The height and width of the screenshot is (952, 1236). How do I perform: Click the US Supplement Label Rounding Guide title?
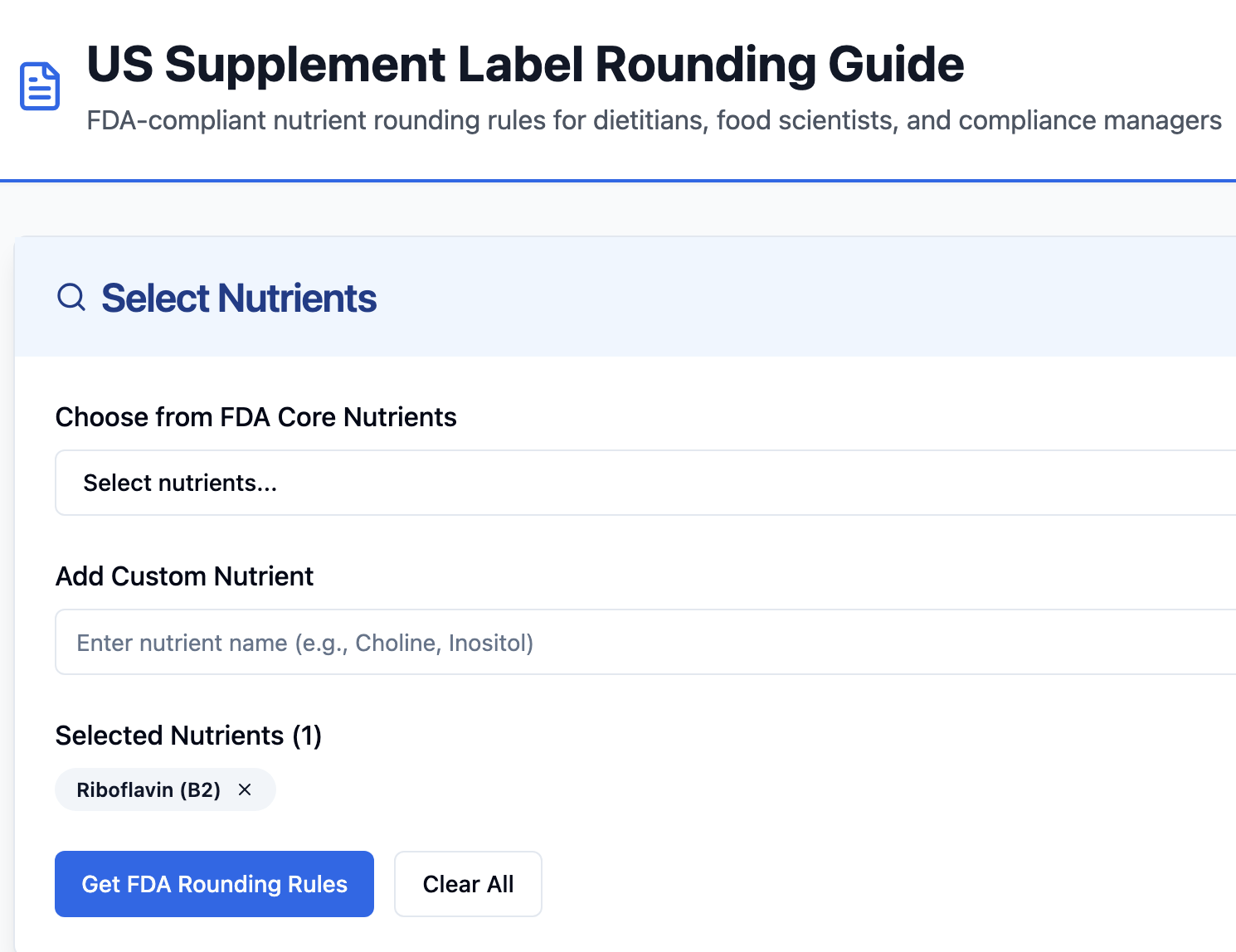coord(525,65)
